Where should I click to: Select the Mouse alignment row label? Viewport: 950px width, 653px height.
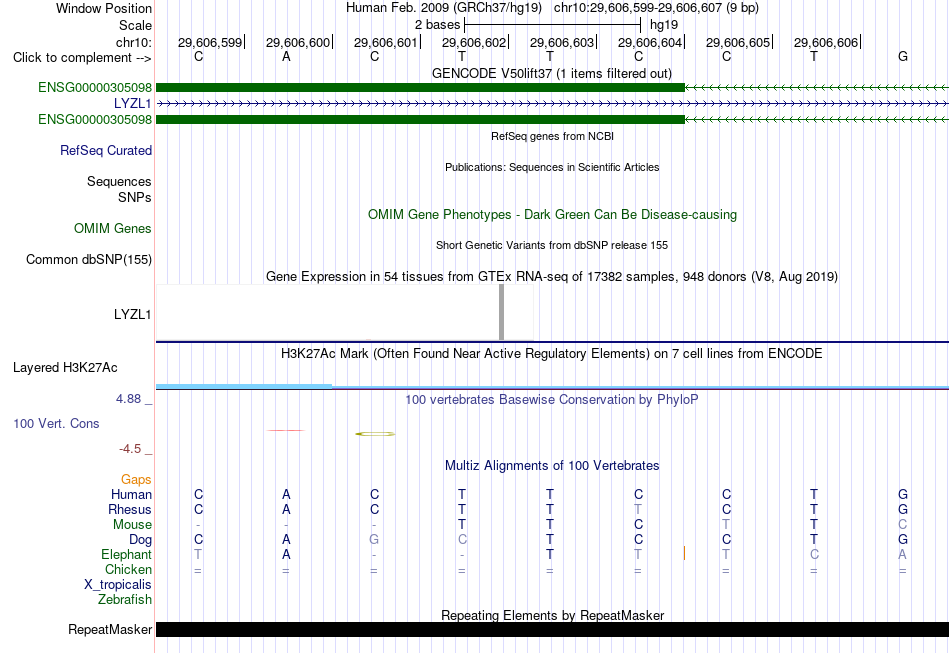132,525
